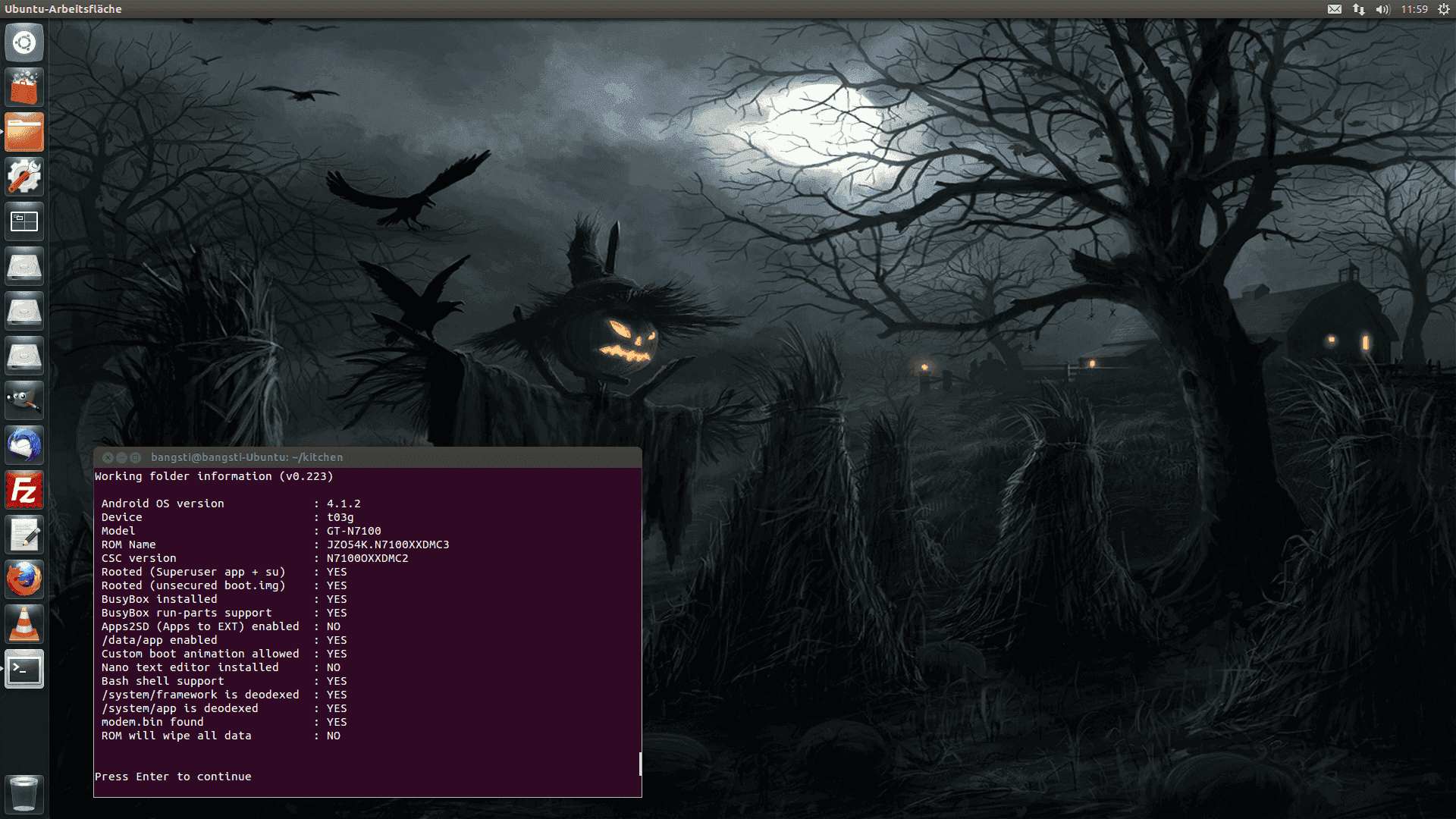
Task: Click 'Custom boot animation allowed' row
Action: [224, 654]
